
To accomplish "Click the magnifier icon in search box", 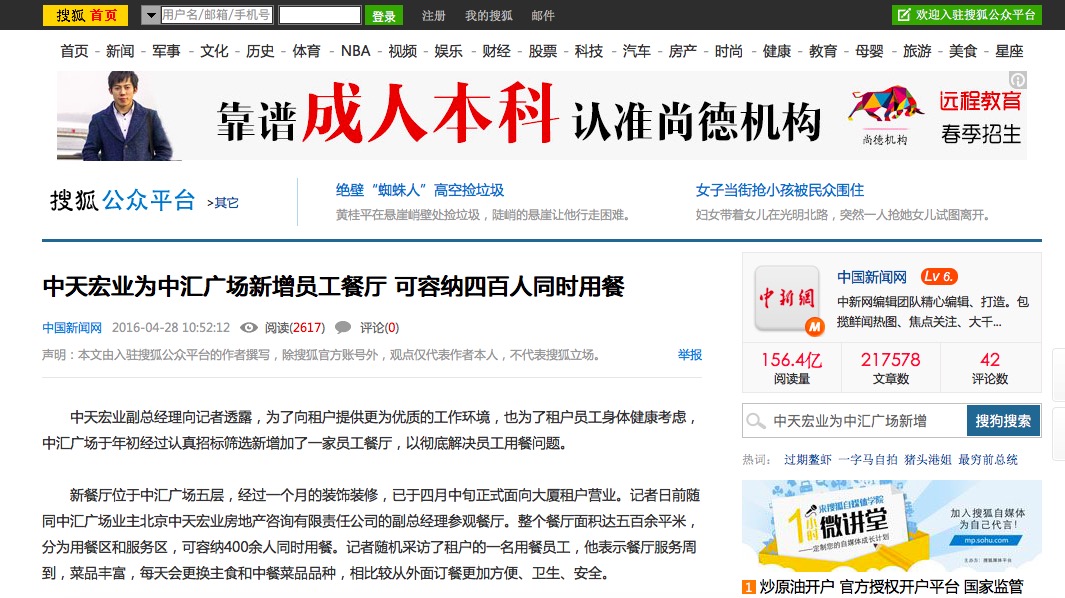I will point(757,421).
